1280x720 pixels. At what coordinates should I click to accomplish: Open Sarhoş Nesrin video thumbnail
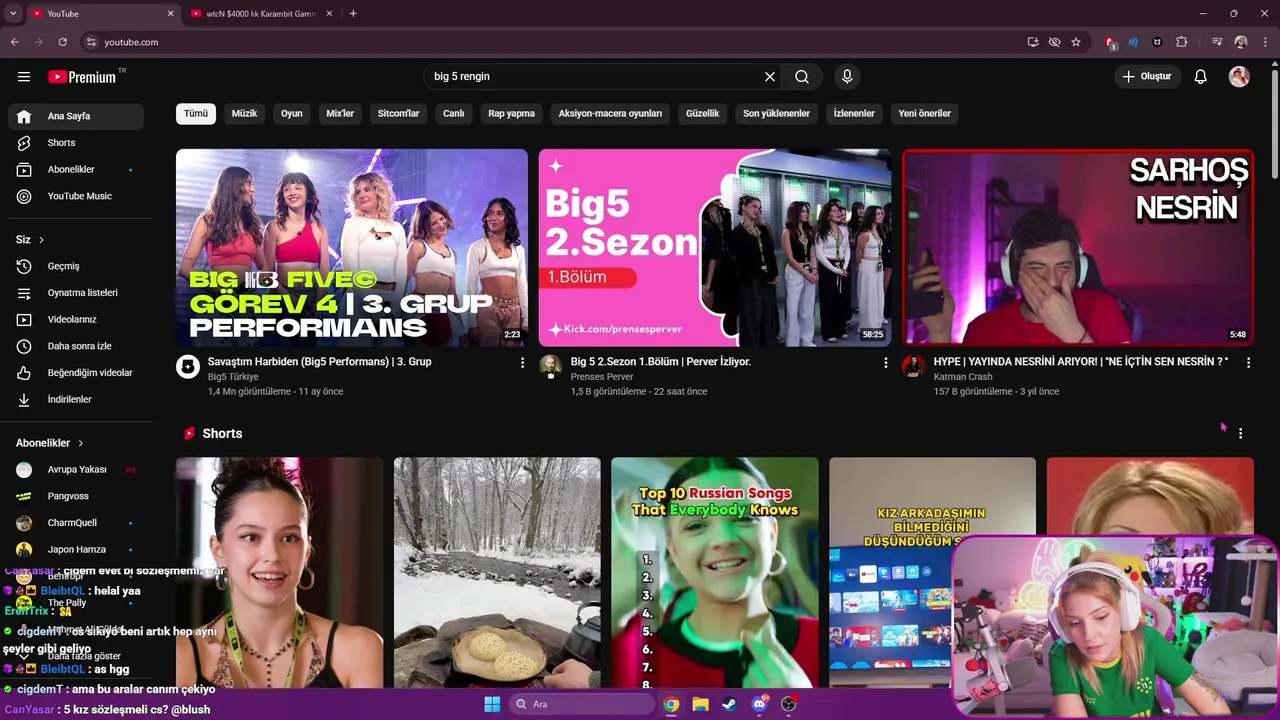pyautogui.click(x=1078, y=248)
